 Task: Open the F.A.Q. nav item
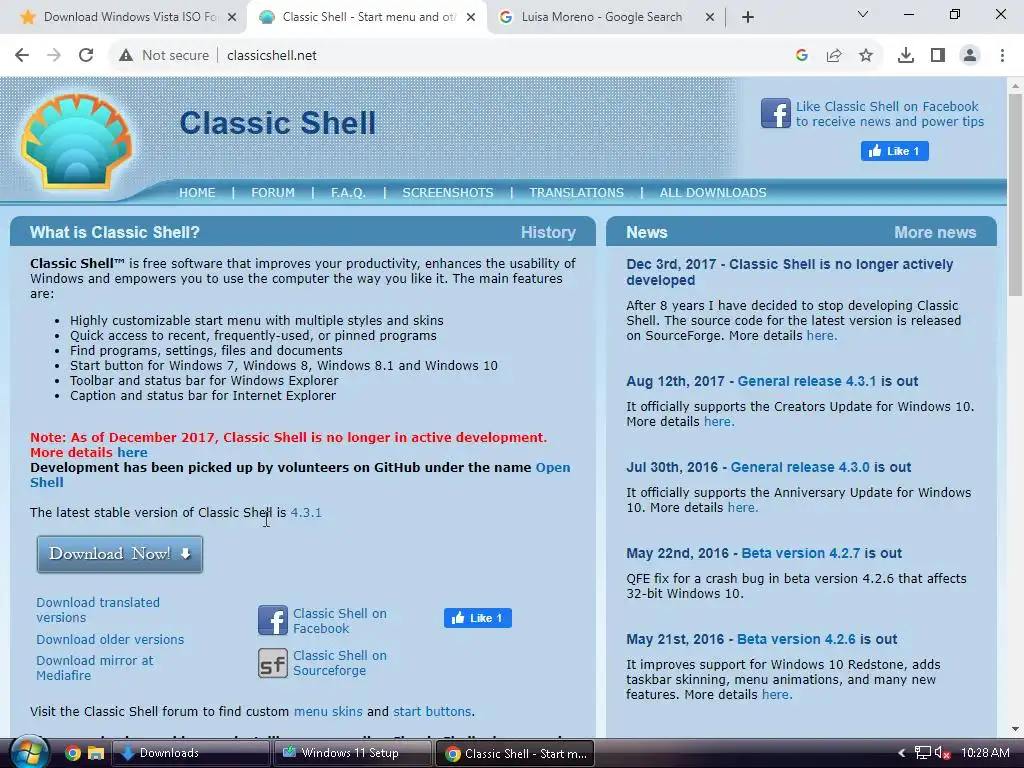pyautogui.click(x=348, y=193)
